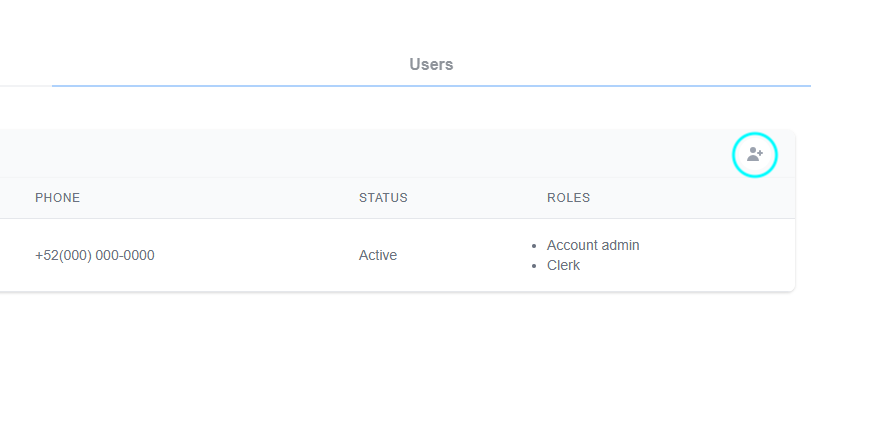Select the STATUS column header
This screenshot has width=880, height=435.
pos(383,198)
